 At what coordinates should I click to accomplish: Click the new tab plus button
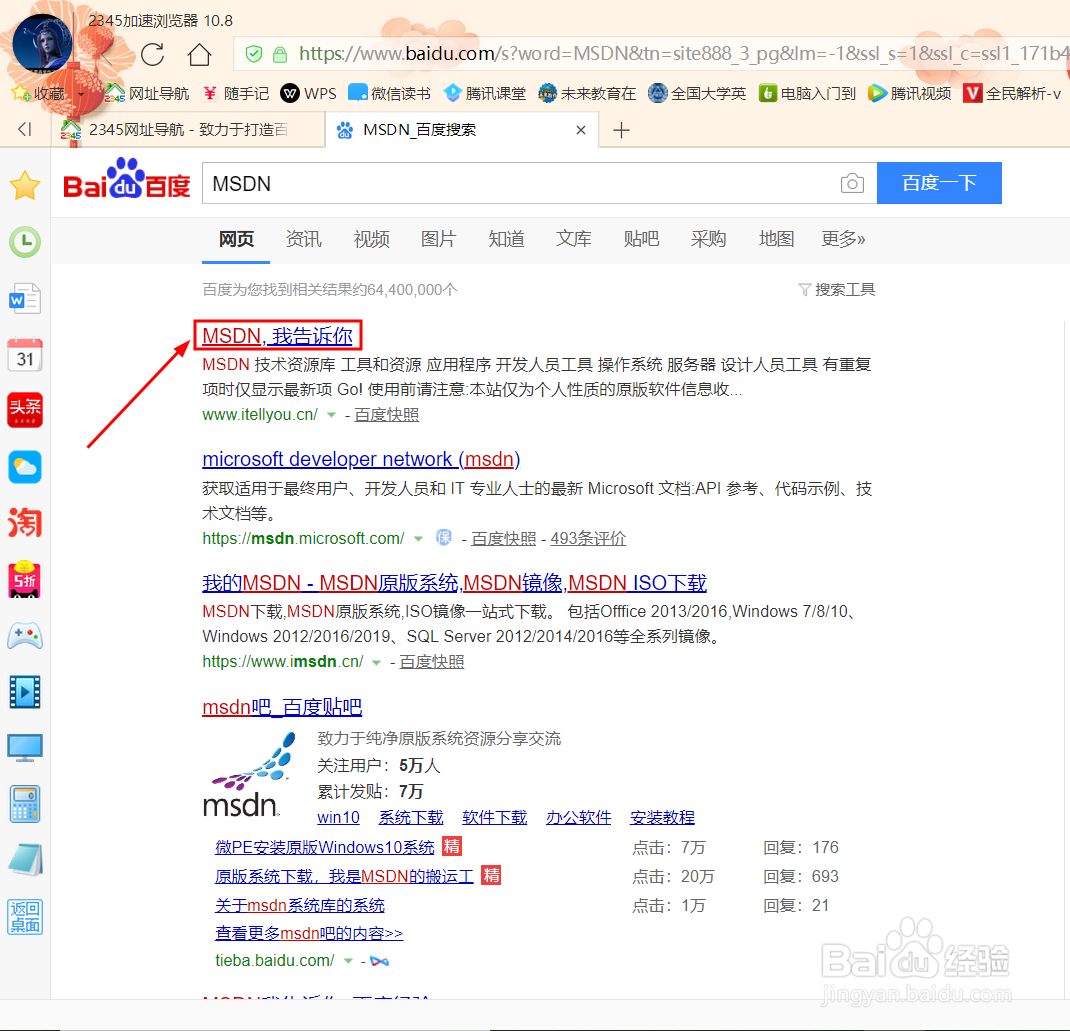coord(621,129)
